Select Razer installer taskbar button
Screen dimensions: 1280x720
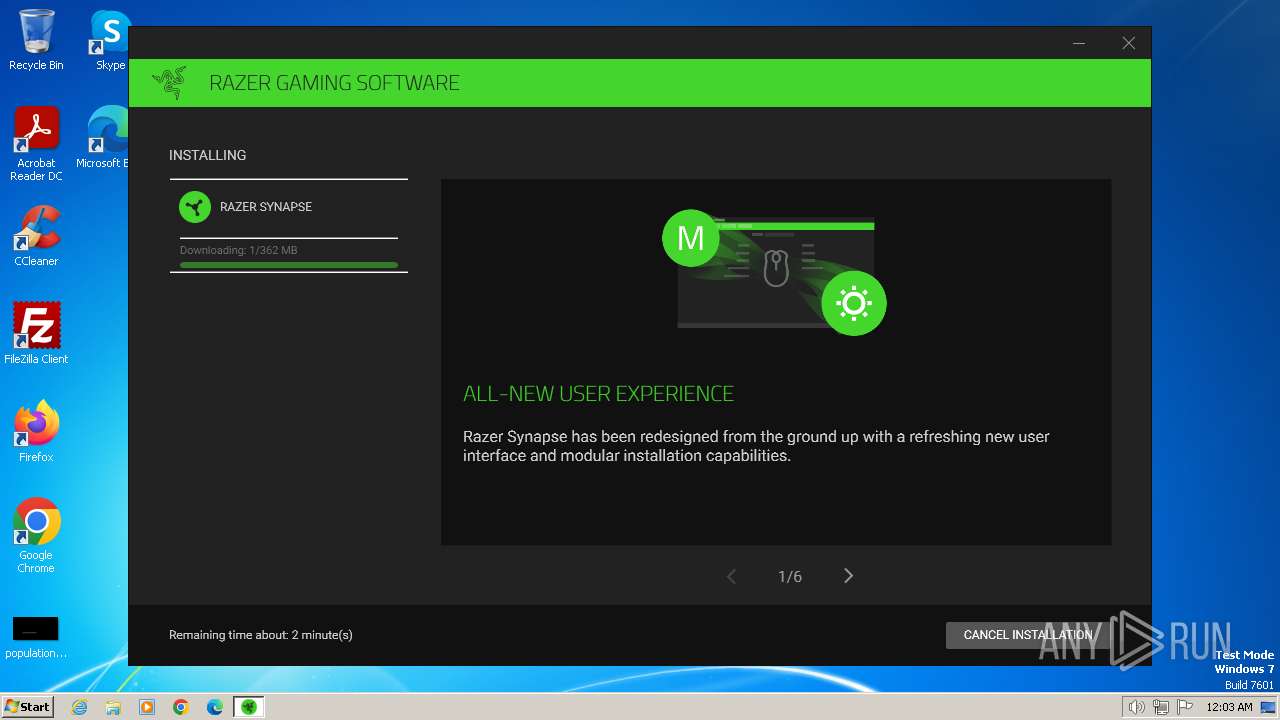tap(248, 707)
